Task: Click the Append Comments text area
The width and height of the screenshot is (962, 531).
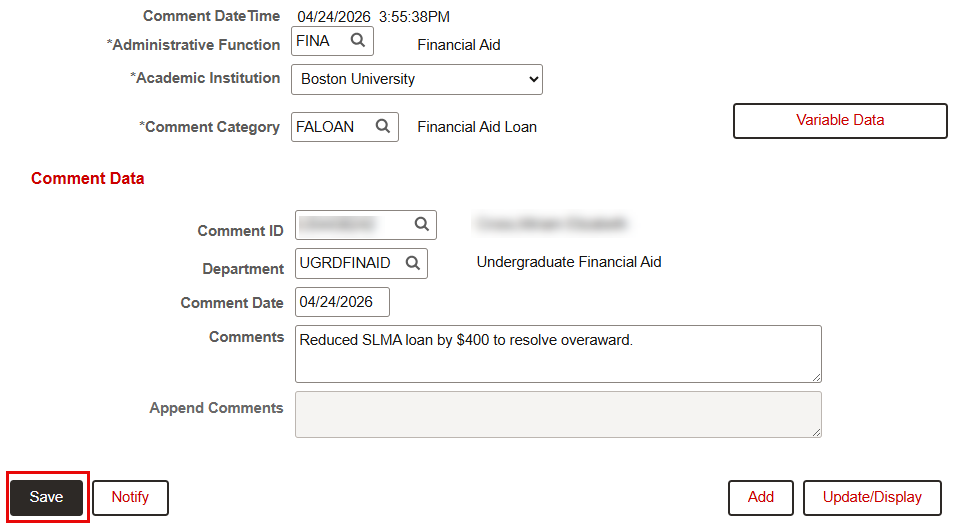Action: click(x=558, y=414)
